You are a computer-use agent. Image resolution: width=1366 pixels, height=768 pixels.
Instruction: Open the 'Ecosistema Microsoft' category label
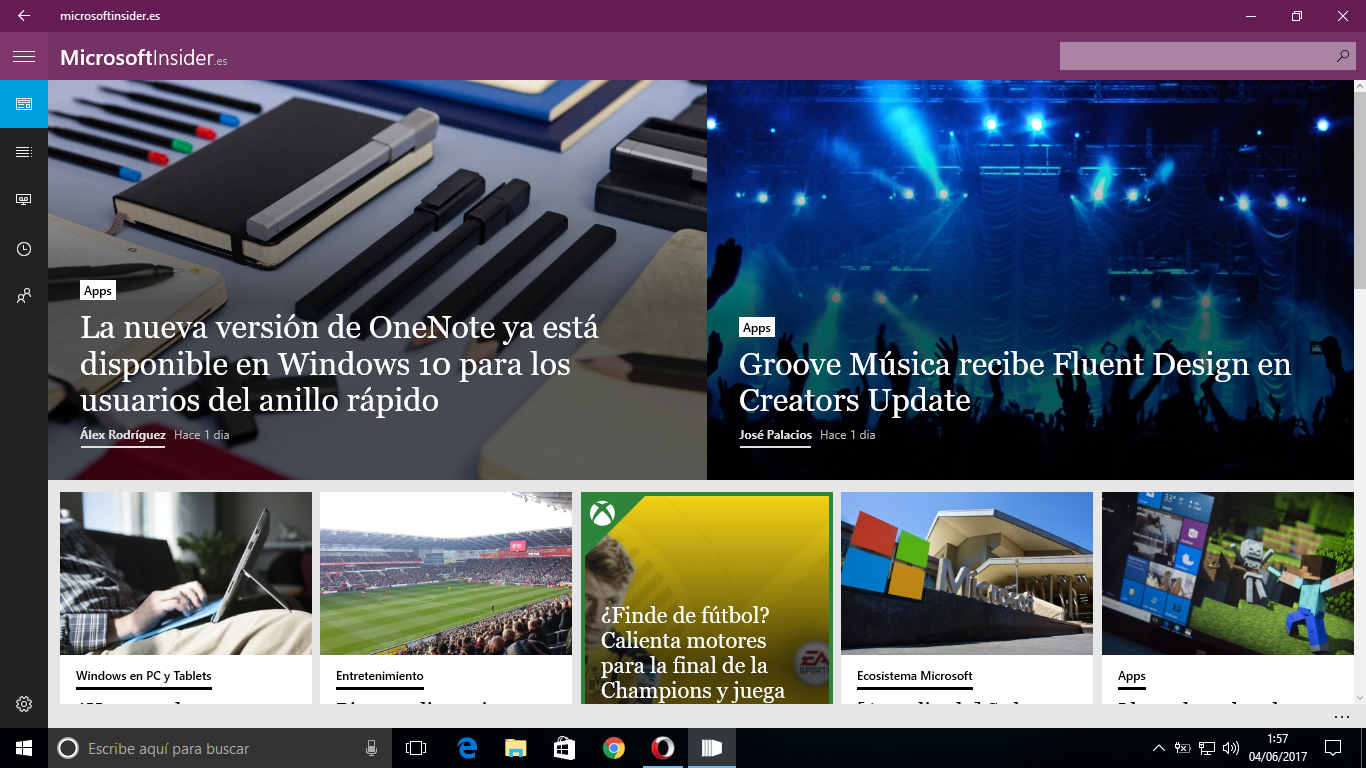pyautogui.click(x=915, y=676)
